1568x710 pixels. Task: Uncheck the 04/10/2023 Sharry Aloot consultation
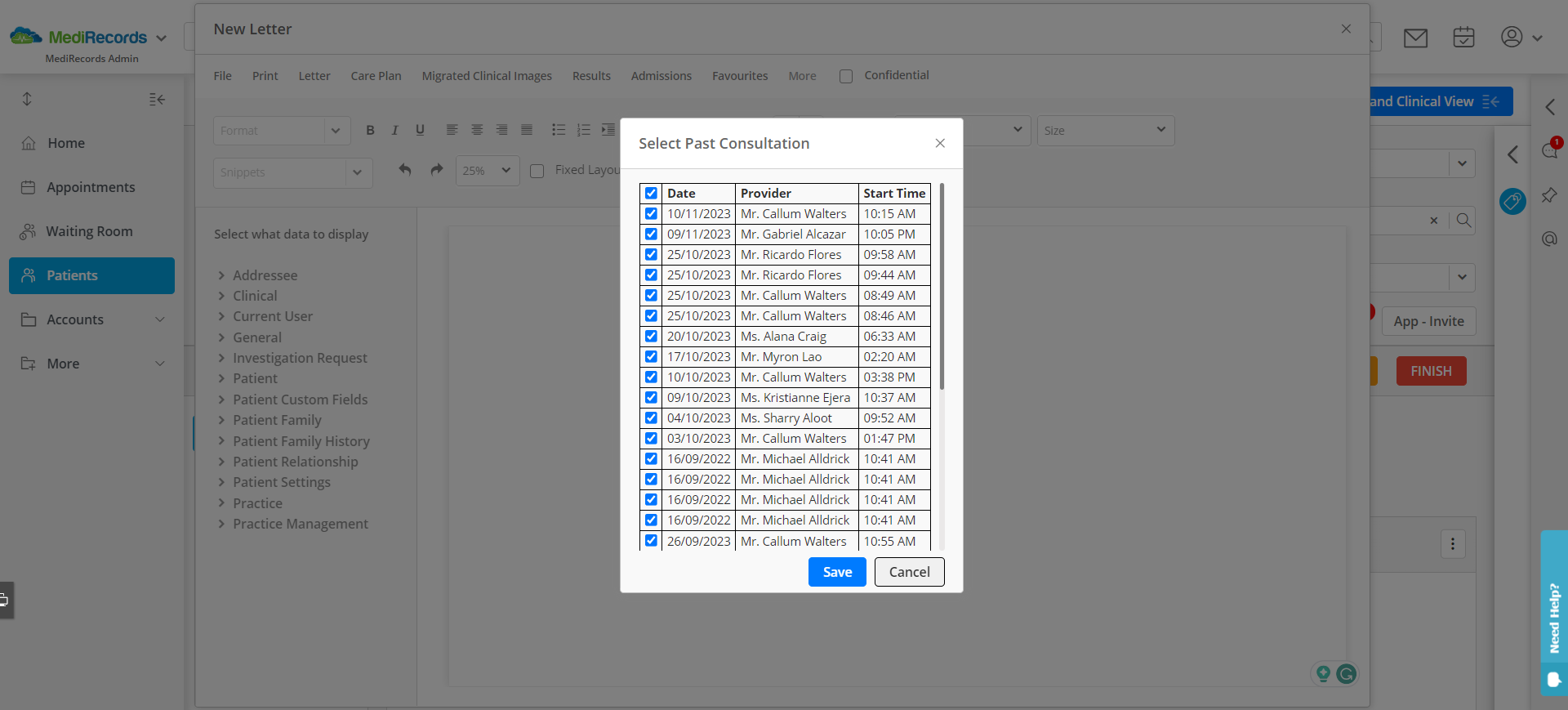pyautogui.click(x=651, y=418)
